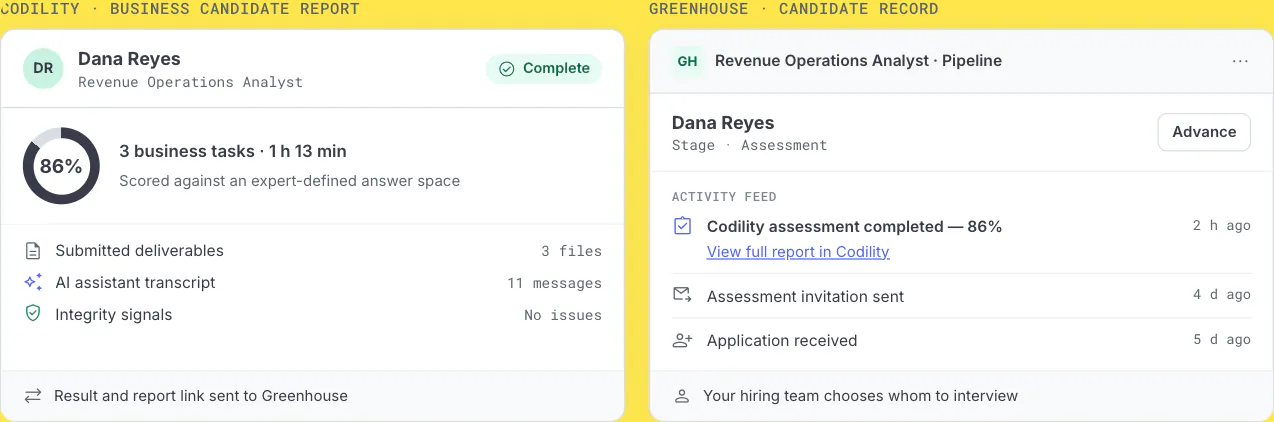The image size is (1274, 422).
Task: Click 'Result and report link sent to Greenhouse'
Action: click(201, 396)
